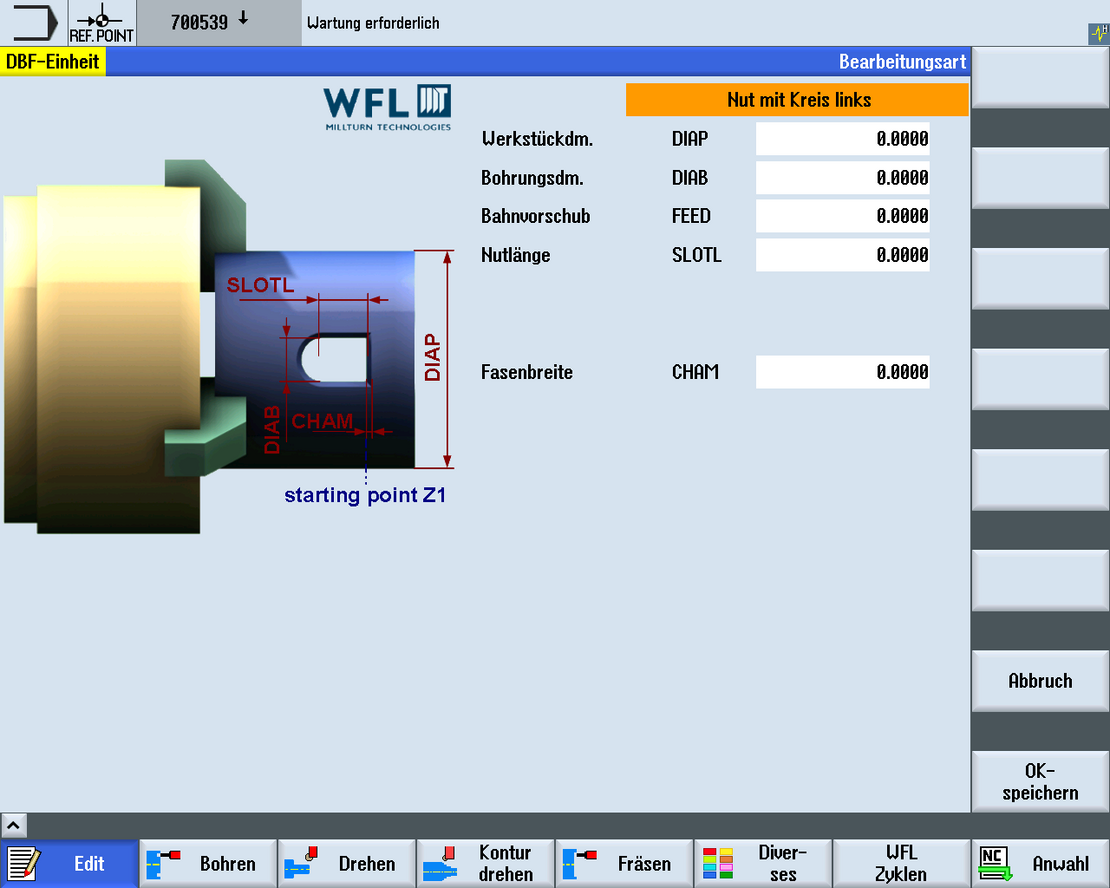Click the Bohrungsdm. DIAB value field

842,178
